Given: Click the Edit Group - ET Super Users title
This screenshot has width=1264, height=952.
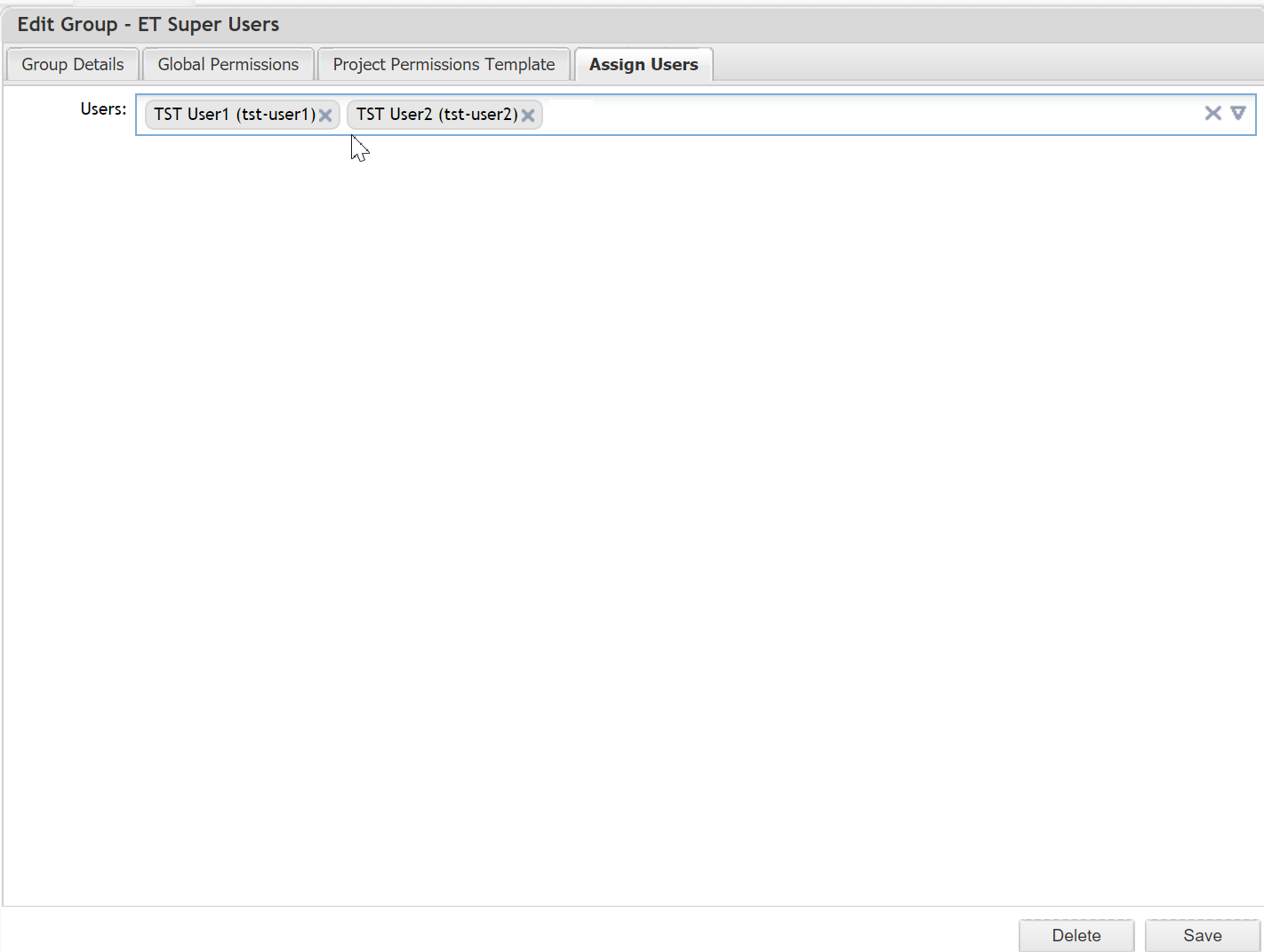Looking at the screenshot, I should pyautogui.click(x=148, y=25).
